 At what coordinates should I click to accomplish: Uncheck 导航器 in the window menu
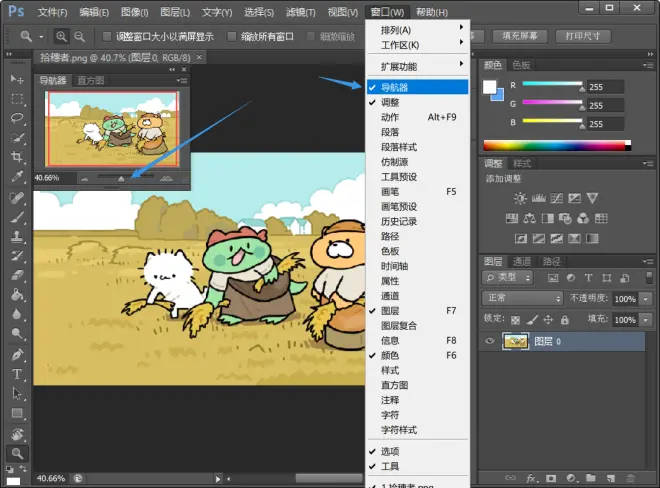click(x=417, y=87)
